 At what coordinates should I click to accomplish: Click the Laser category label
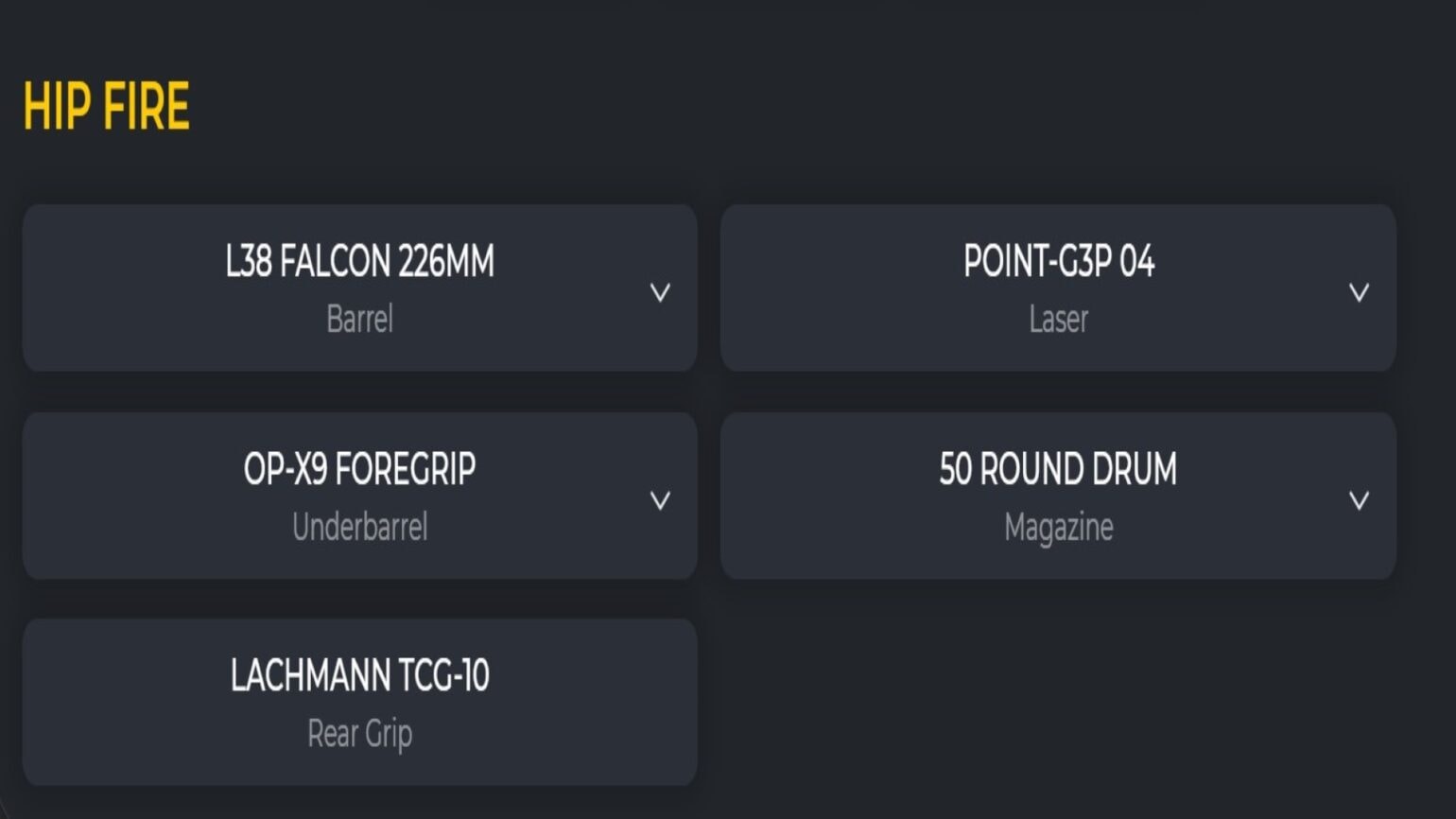pyautogui.click(x=1058, y=320)
